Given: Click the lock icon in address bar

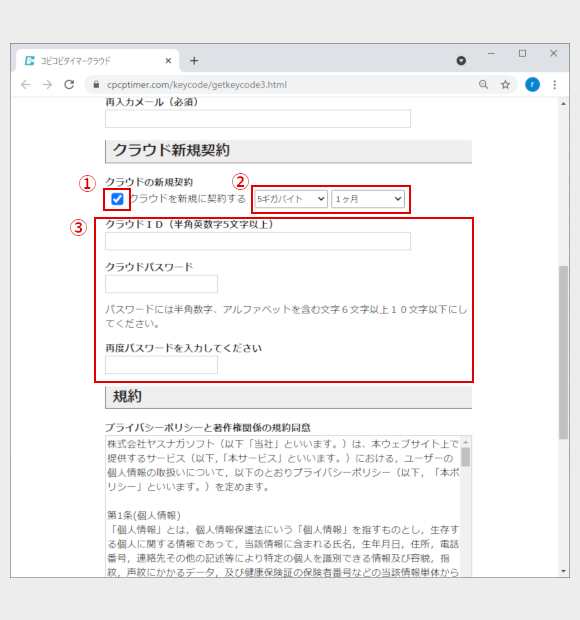Looking at the screenshot, I should [96, 85].
